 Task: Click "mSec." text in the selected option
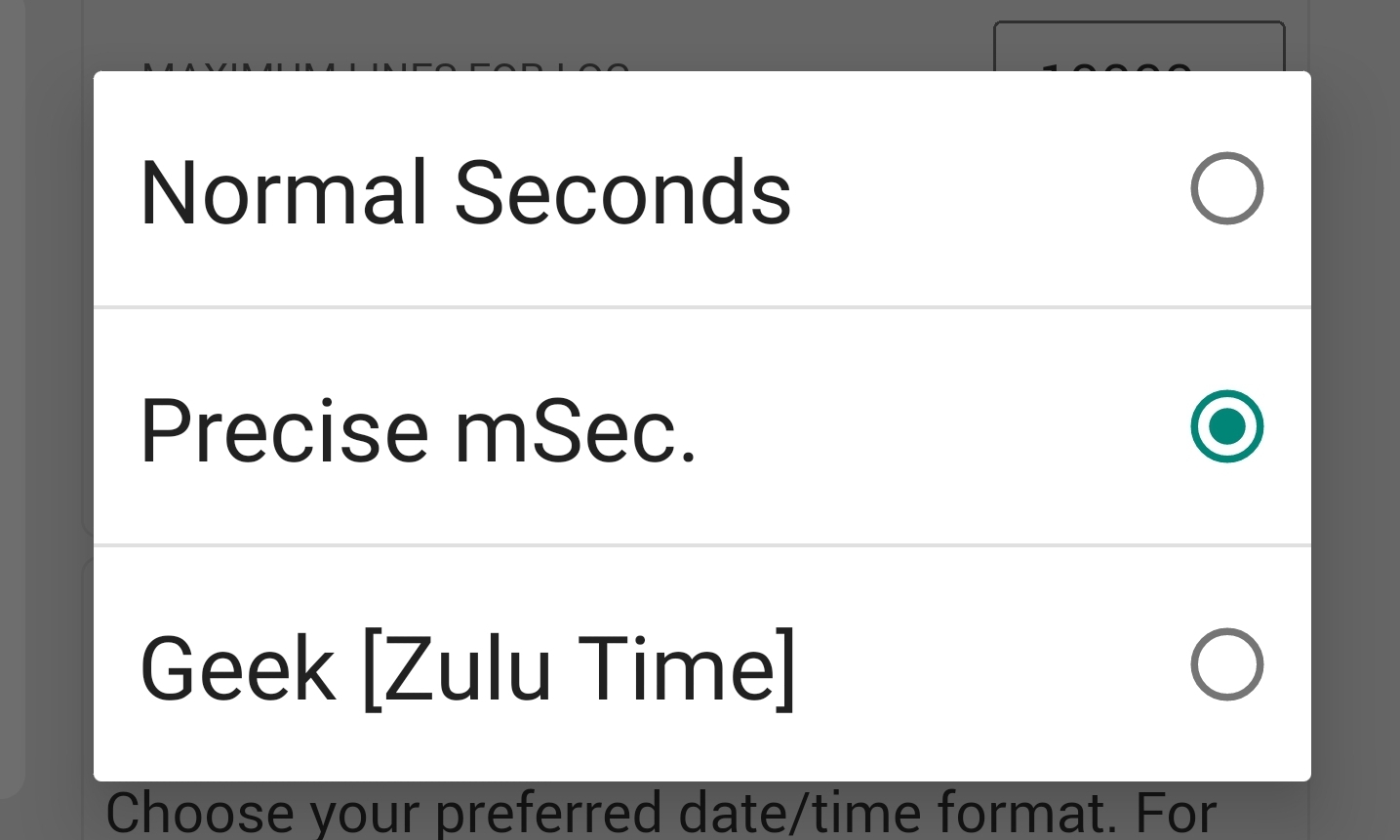(x=577, y=430)
